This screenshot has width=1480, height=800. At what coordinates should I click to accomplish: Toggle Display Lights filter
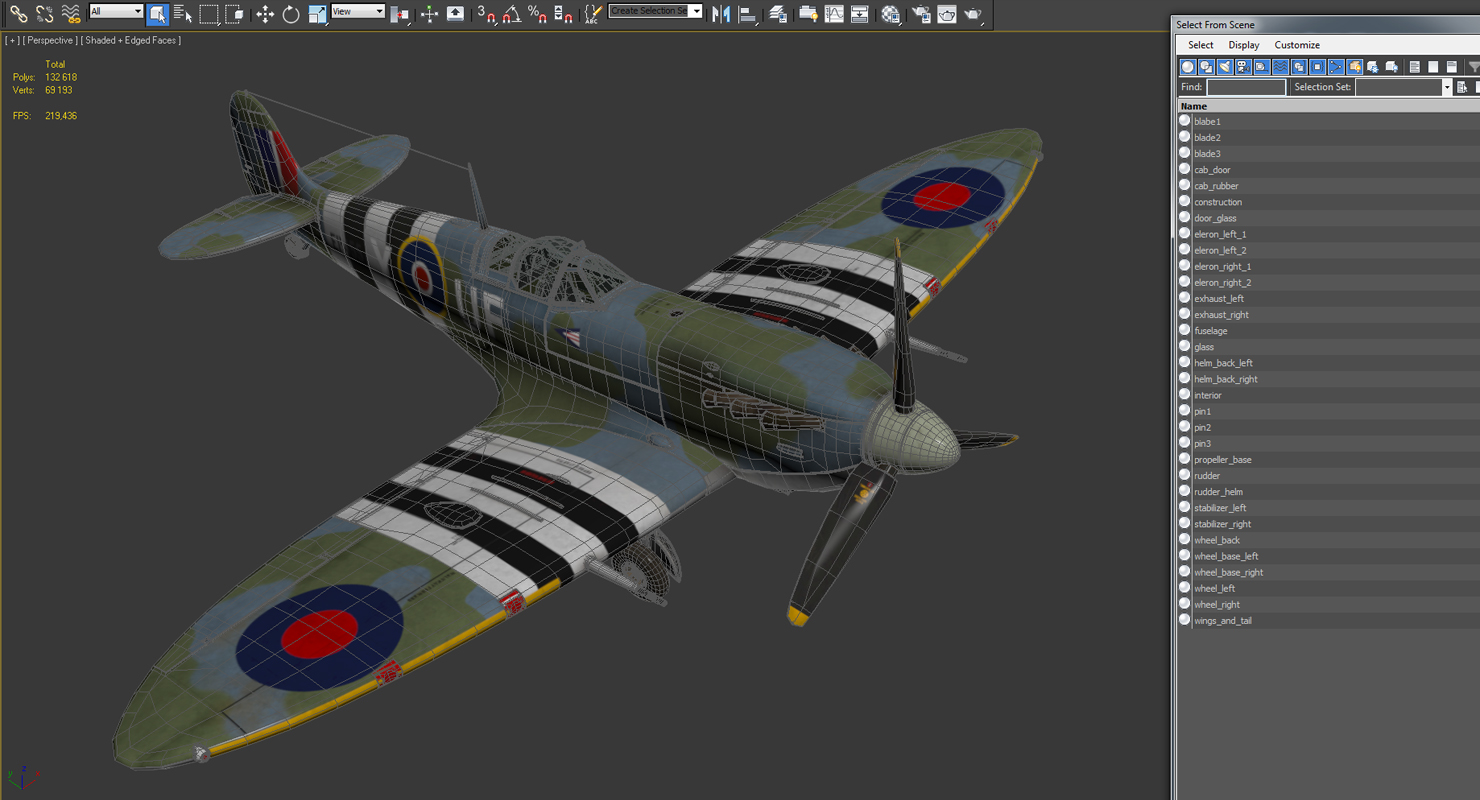(1224, 67)
